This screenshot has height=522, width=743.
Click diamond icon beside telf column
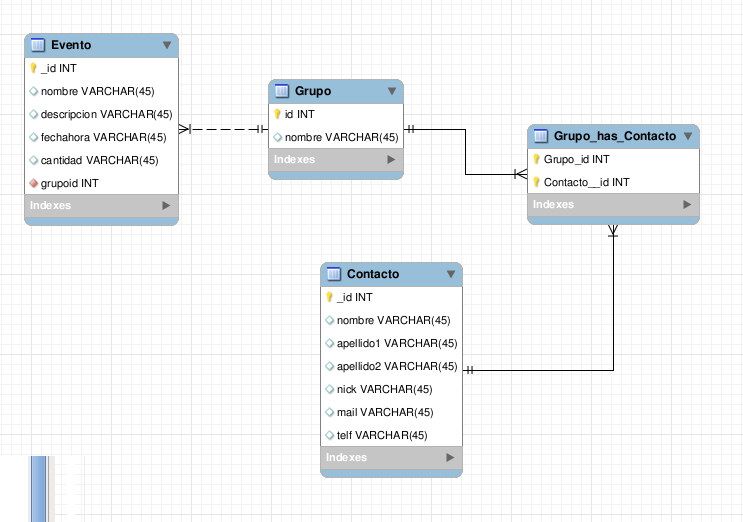tap(330, 435)
